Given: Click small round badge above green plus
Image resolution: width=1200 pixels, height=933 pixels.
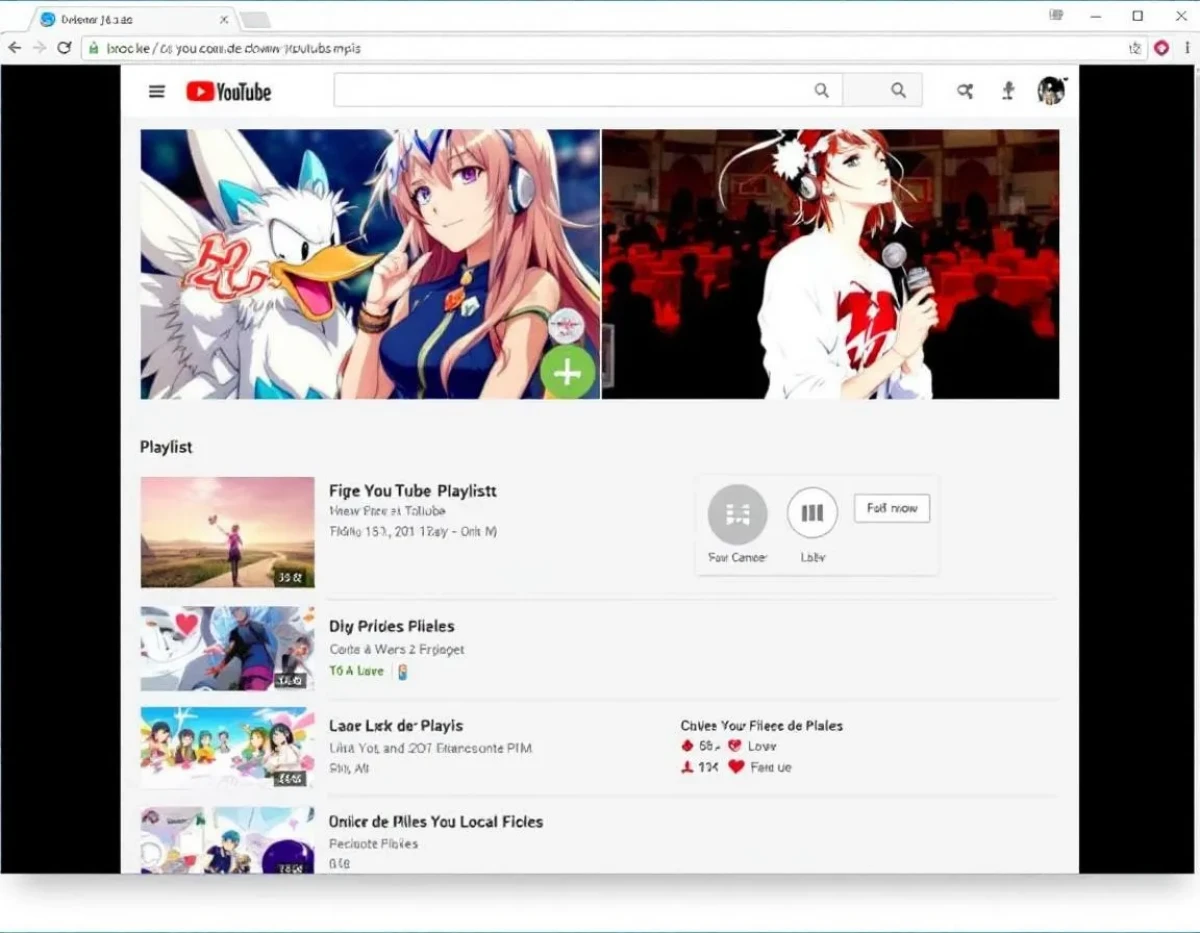Looking at the screenshot, I should click(x=565, y=327).
